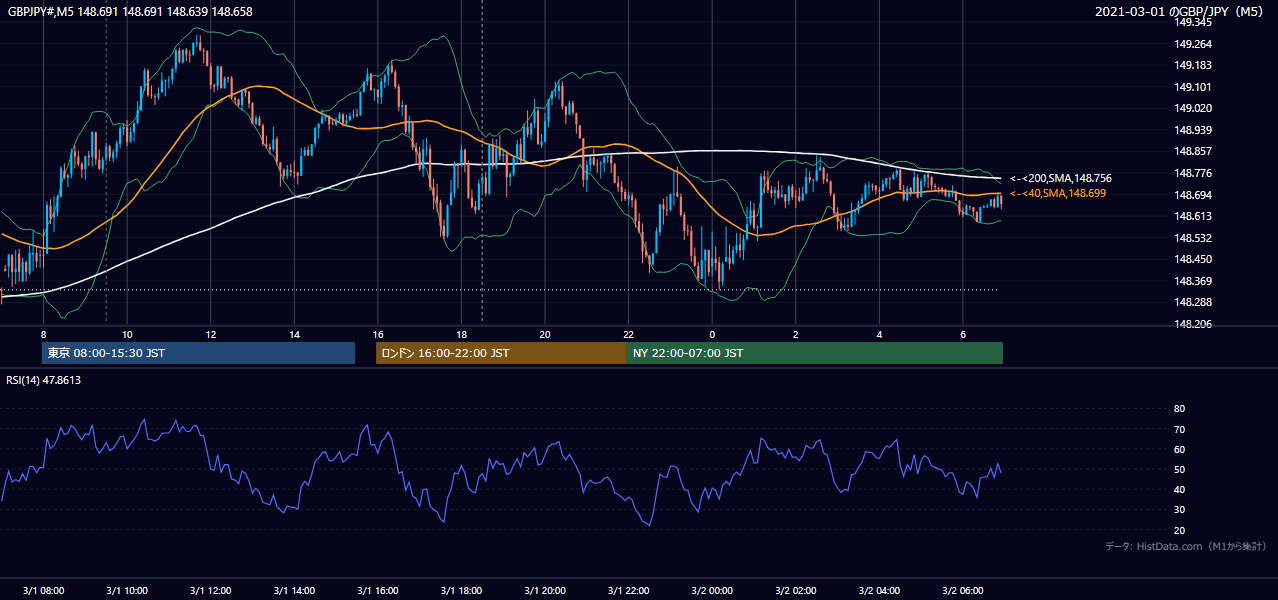Click hour tick 12 under the price chart
The width and height of the screenshot is (1278, 600).
[x=210, y=334]
